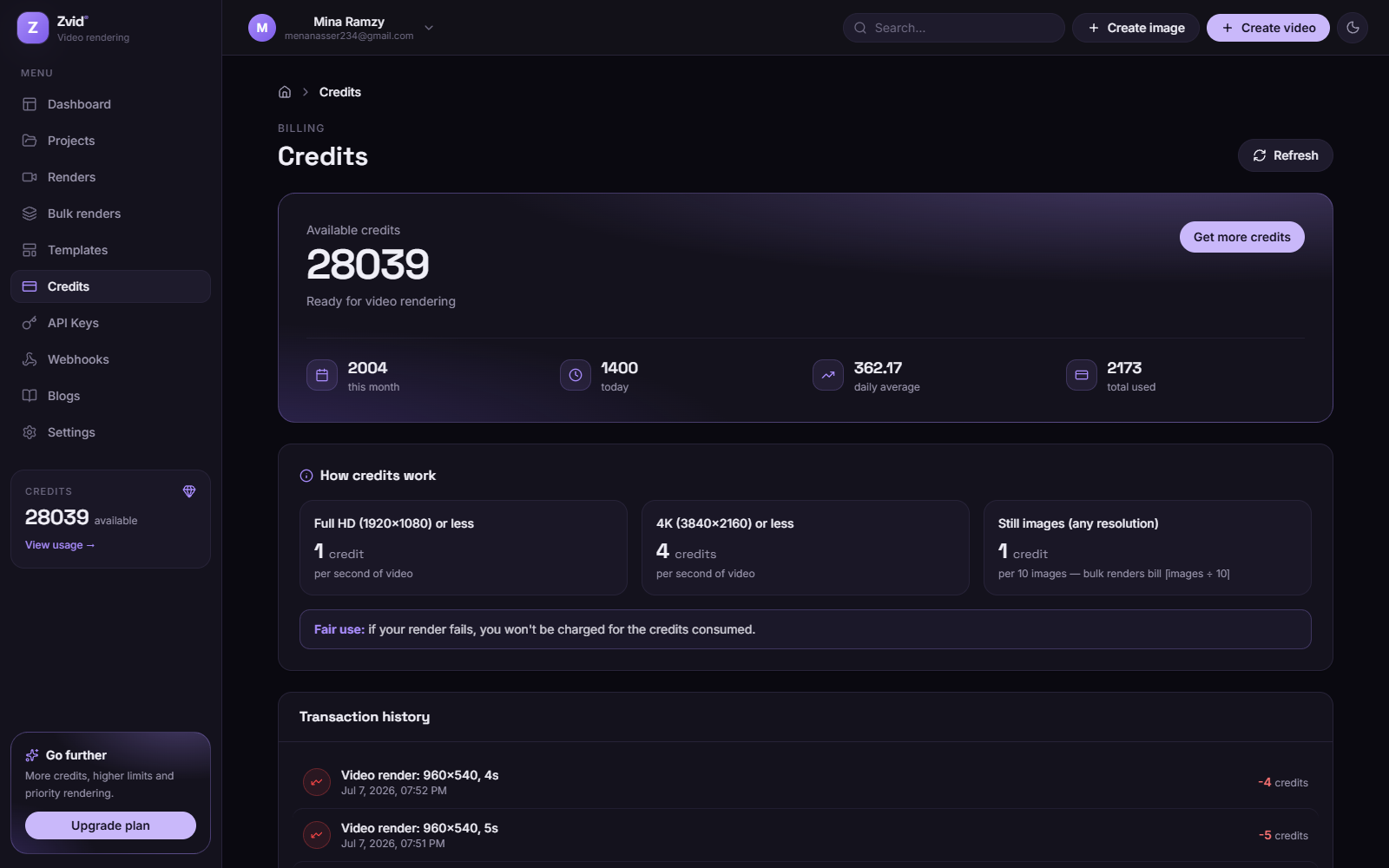Click the Blogs book icon
The height and width of the screenshot is (868, 1389).
(x=30, y=396)
